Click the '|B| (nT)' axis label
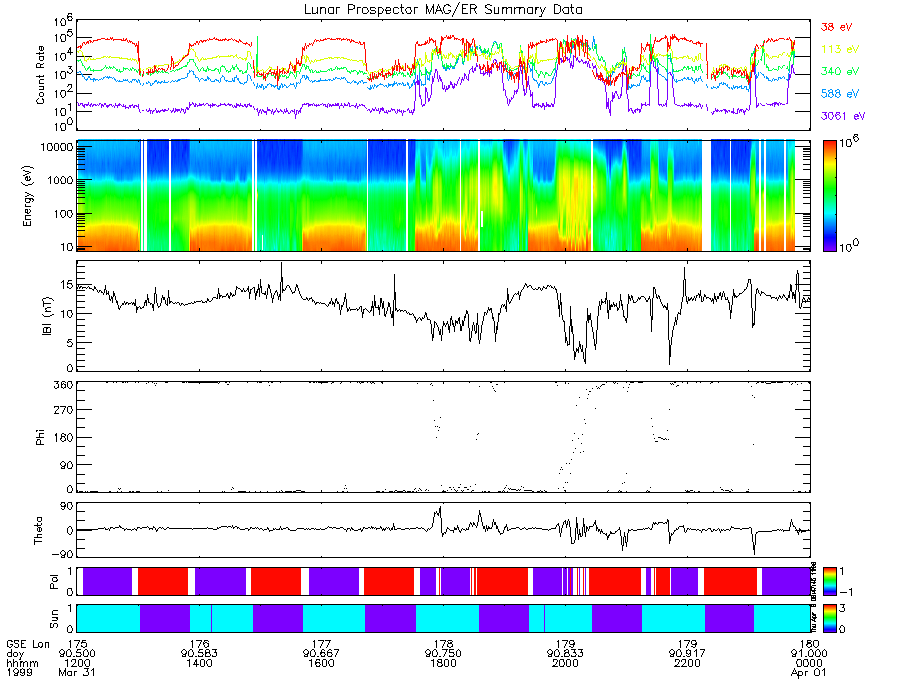The image size is (900, 700). pos(47,316)
